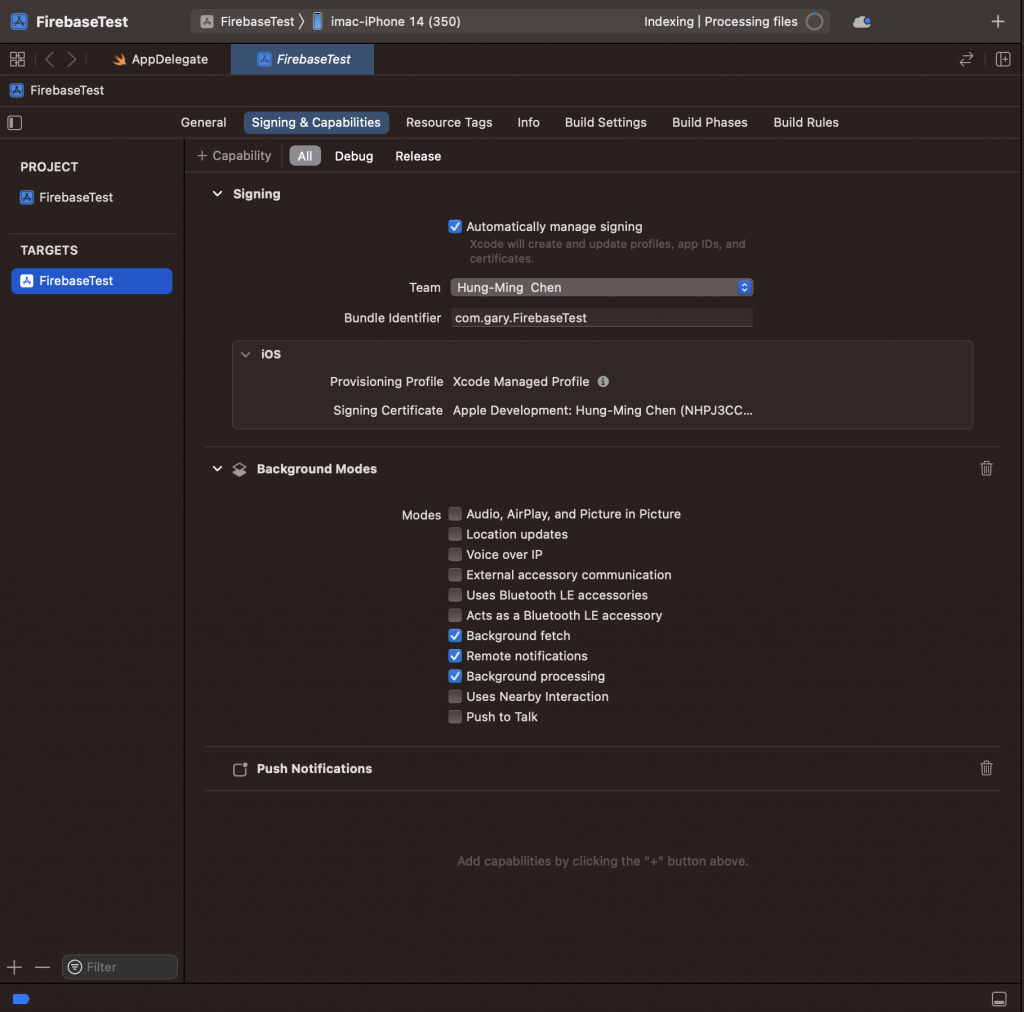Select the Debug configuration filter
Image resolution: width=1024 pixels, height=1012 pixels.
click(x=354, y=156)
